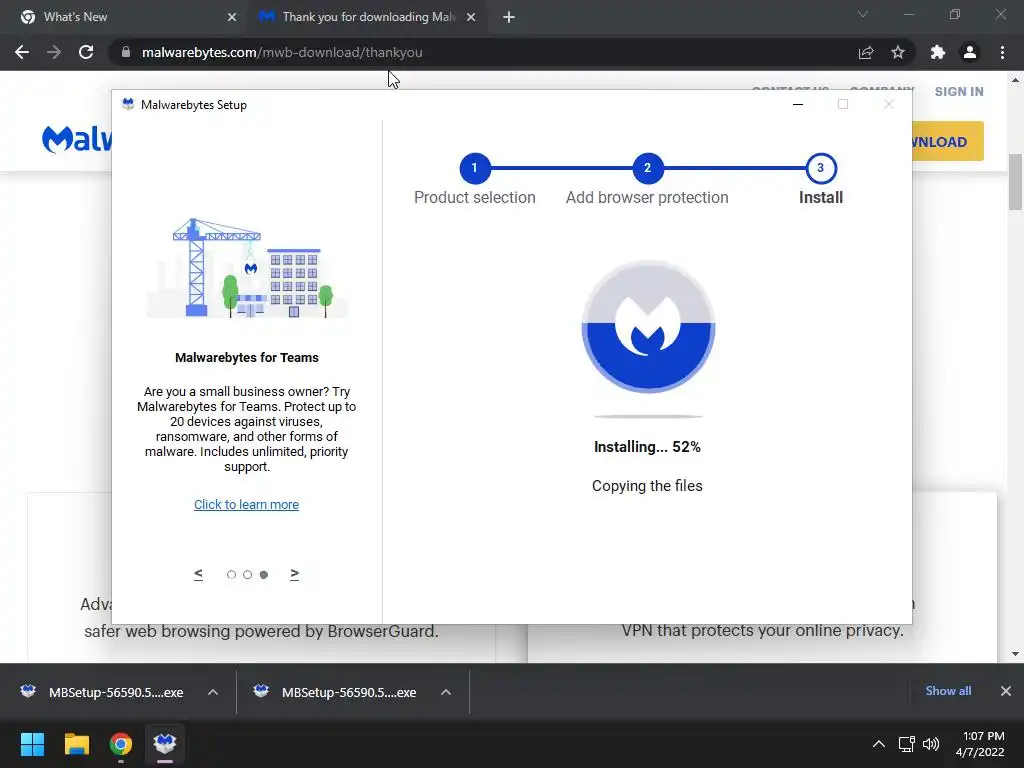Open File Explorer from taskbar

pyautogui.click(x=76, y=744)
